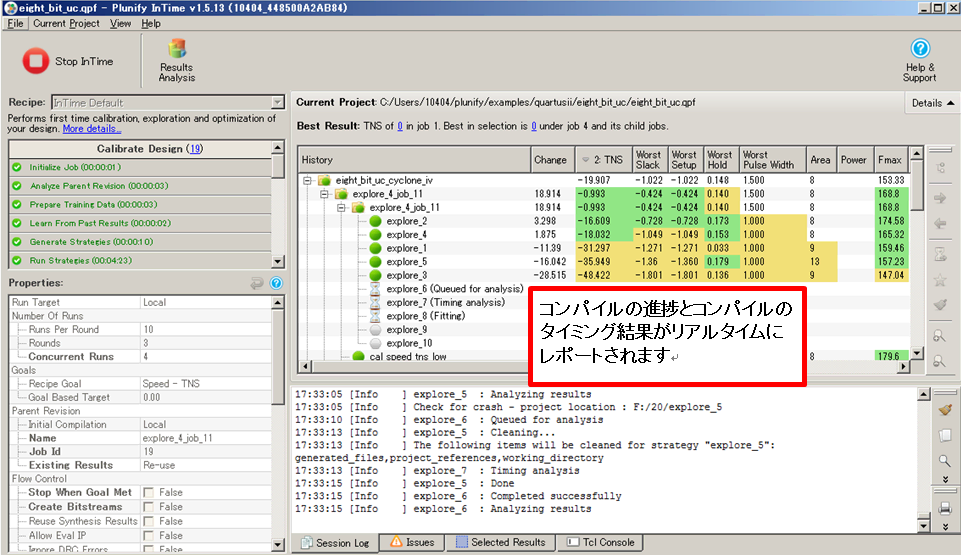
Task: Enable the Create Bitstreams checkbox
Action: 148,507
